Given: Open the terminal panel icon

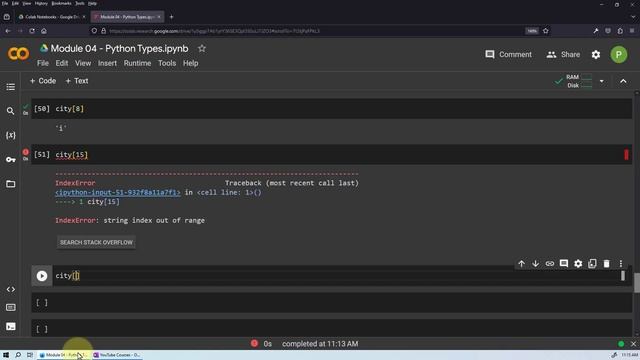Looking at the screenshot, I should pyautogui.click(x=11, y=326).
